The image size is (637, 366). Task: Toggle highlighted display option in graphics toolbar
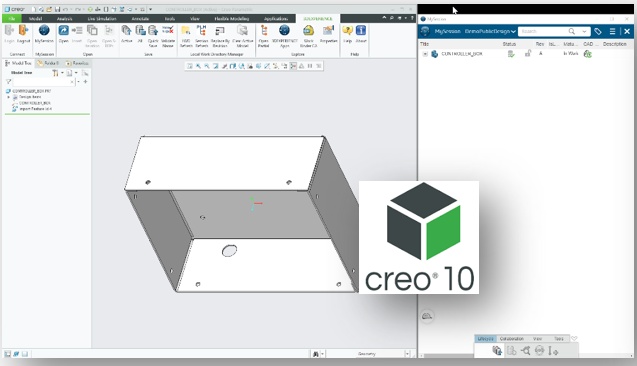pos(293,66)
